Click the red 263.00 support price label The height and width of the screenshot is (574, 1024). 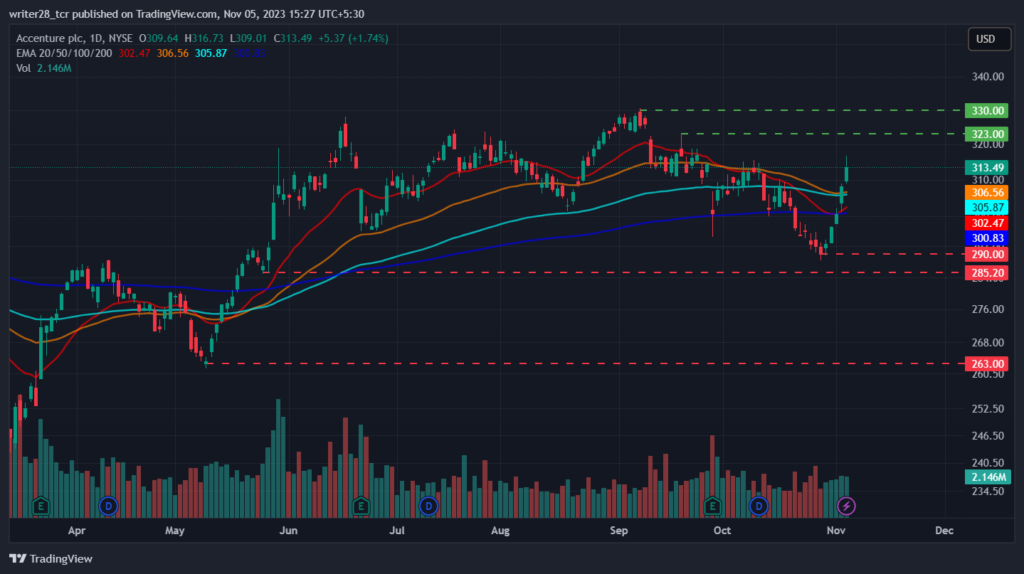point(987,364)
